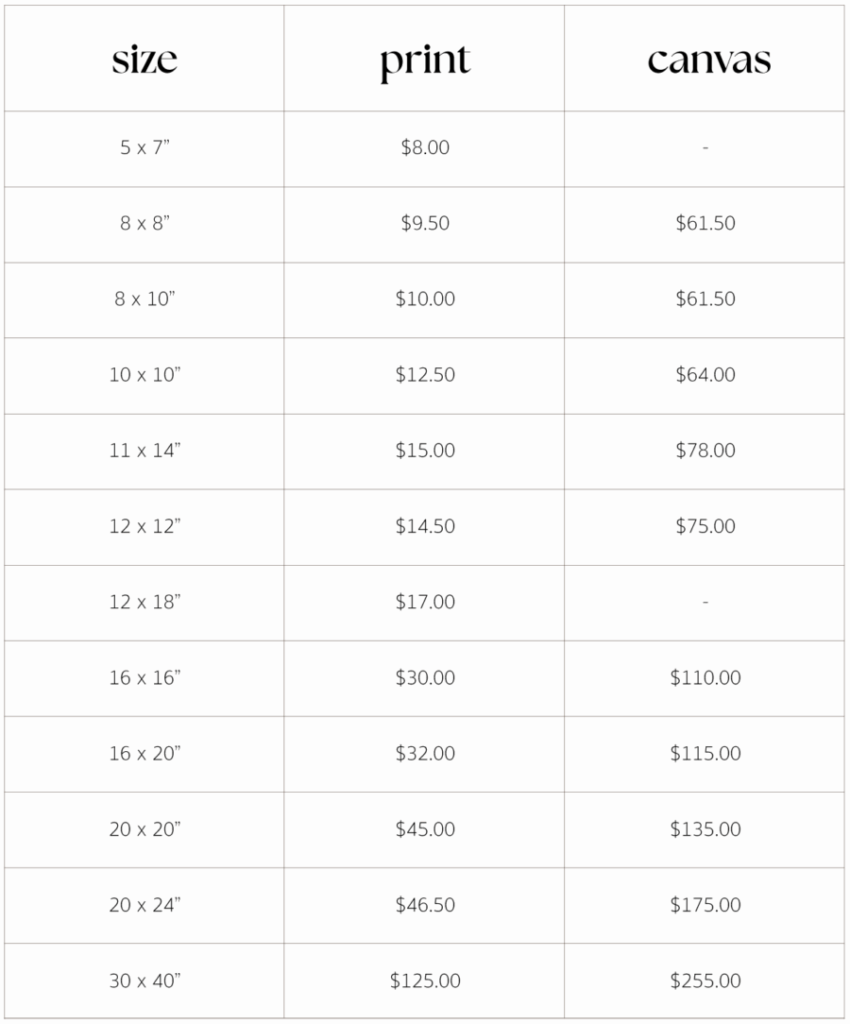Click the $14.50 print price
This screenshot has height=1024, width=850.
tap(425, 526)
